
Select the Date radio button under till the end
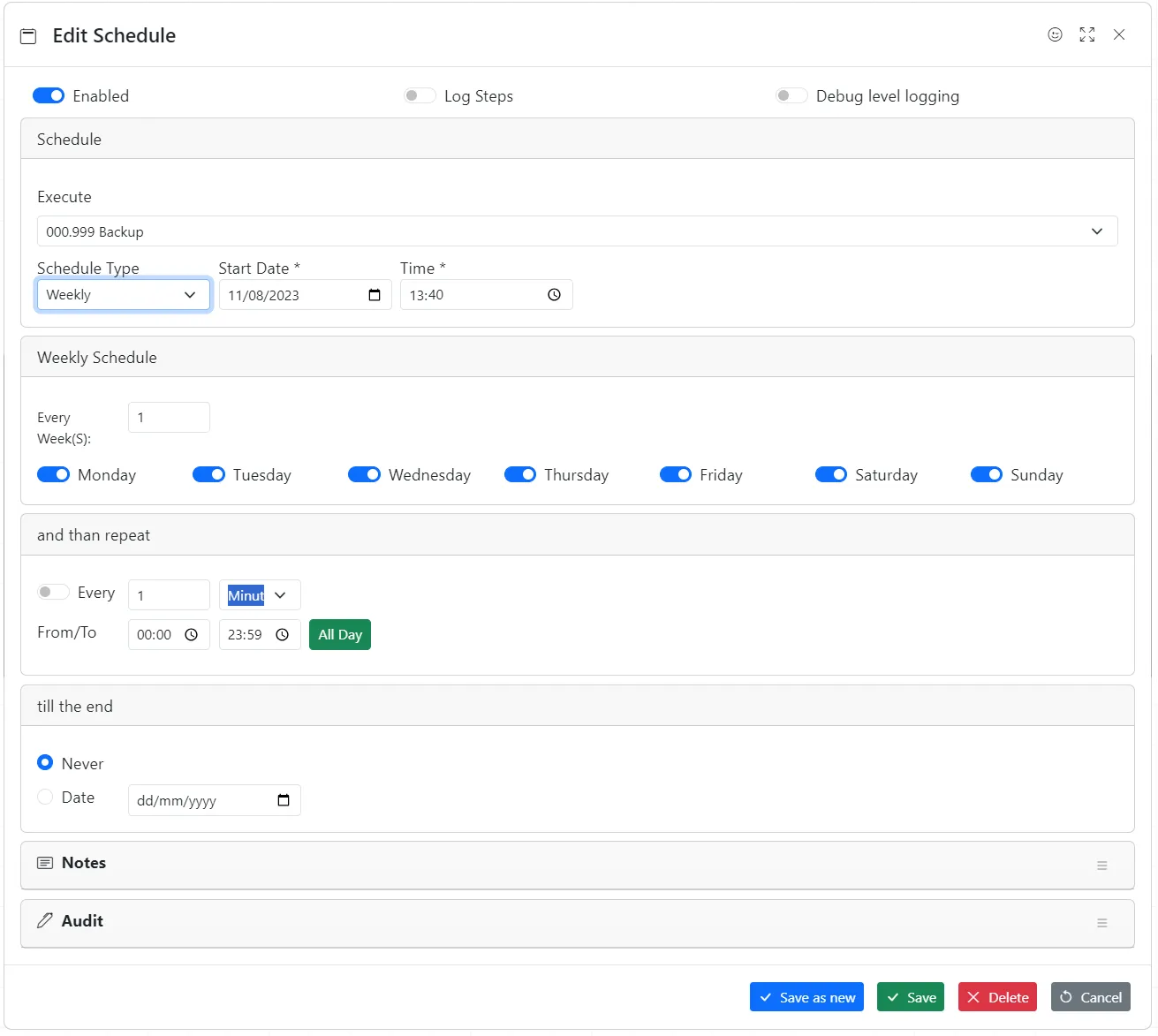45,797
